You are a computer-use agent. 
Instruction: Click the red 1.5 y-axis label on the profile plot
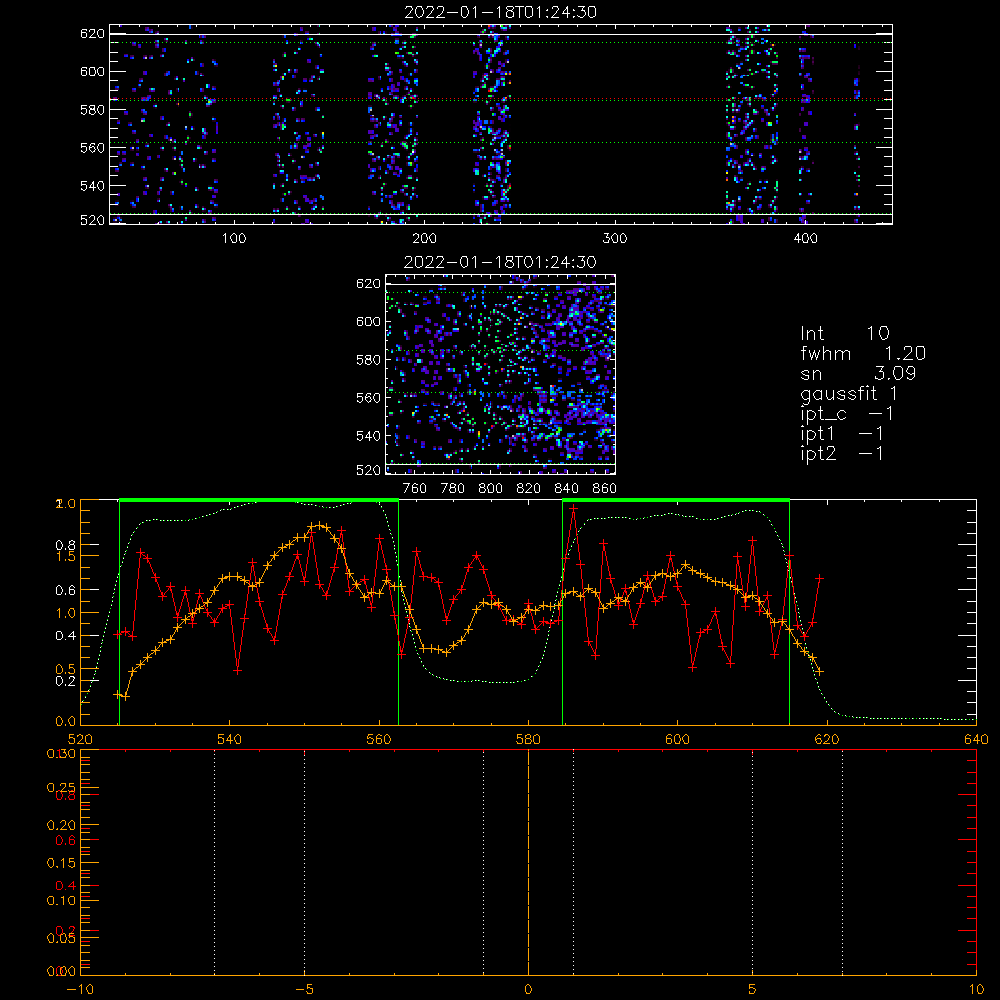[x=66, y=556]
